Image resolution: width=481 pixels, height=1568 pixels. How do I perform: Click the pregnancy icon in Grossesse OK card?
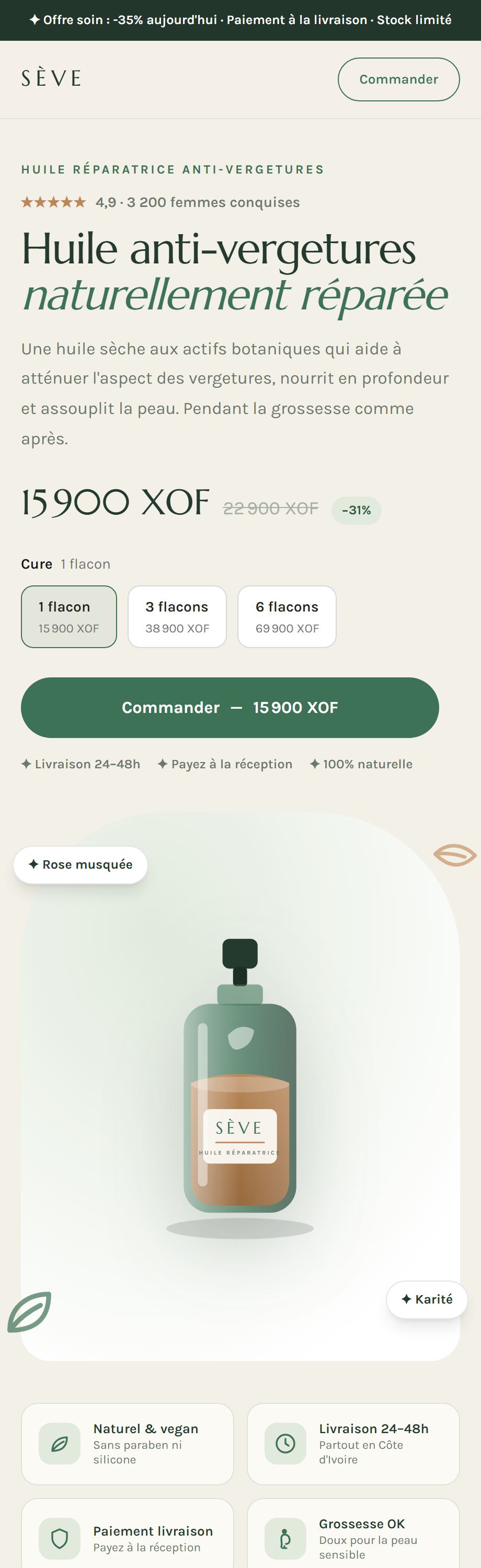coord(285,1539)
